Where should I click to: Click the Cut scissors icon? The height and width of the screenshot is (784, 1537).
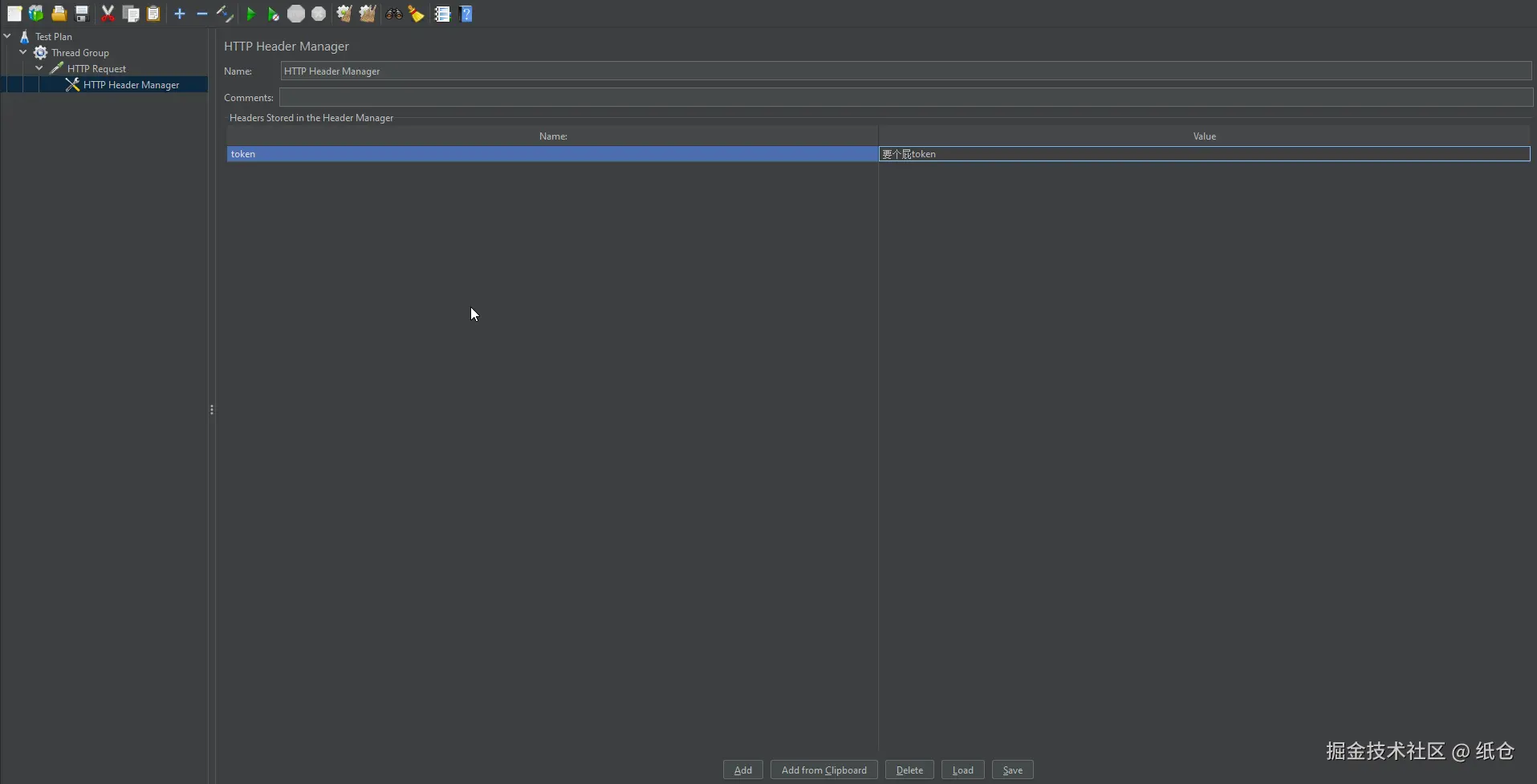coord(108,14)
